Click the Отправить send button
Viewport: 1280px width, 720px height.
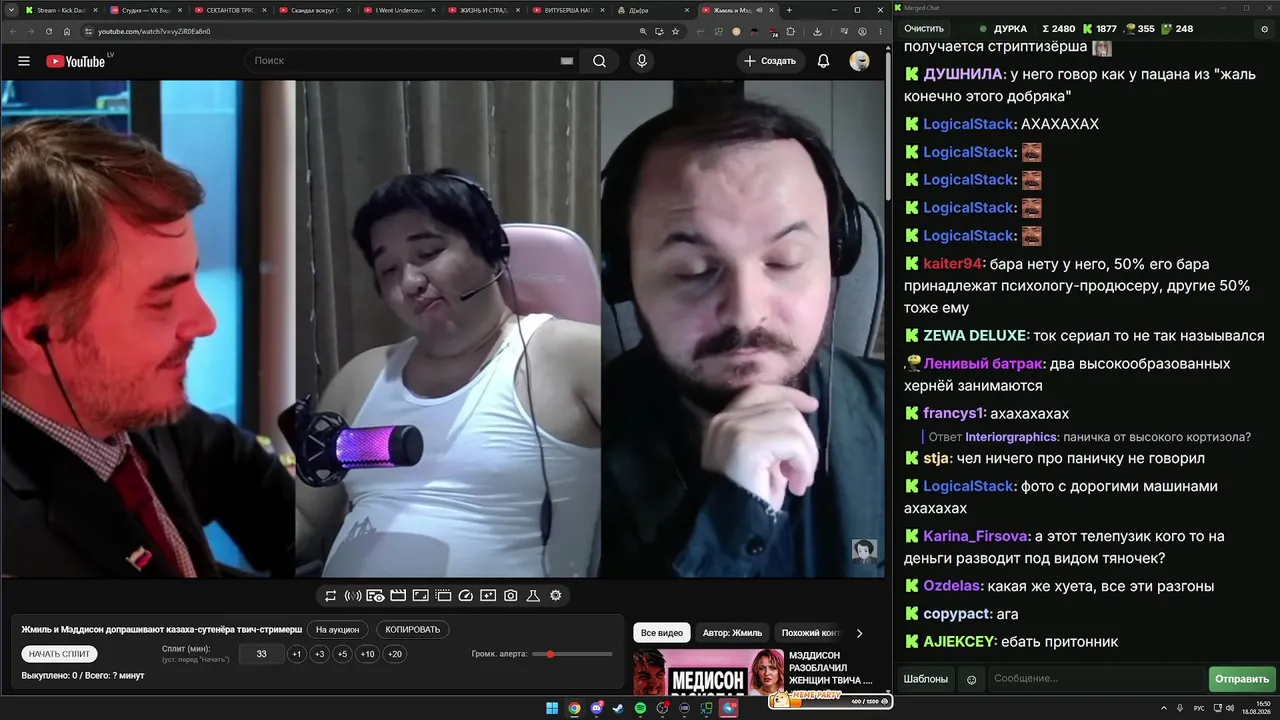point(1241,679)
